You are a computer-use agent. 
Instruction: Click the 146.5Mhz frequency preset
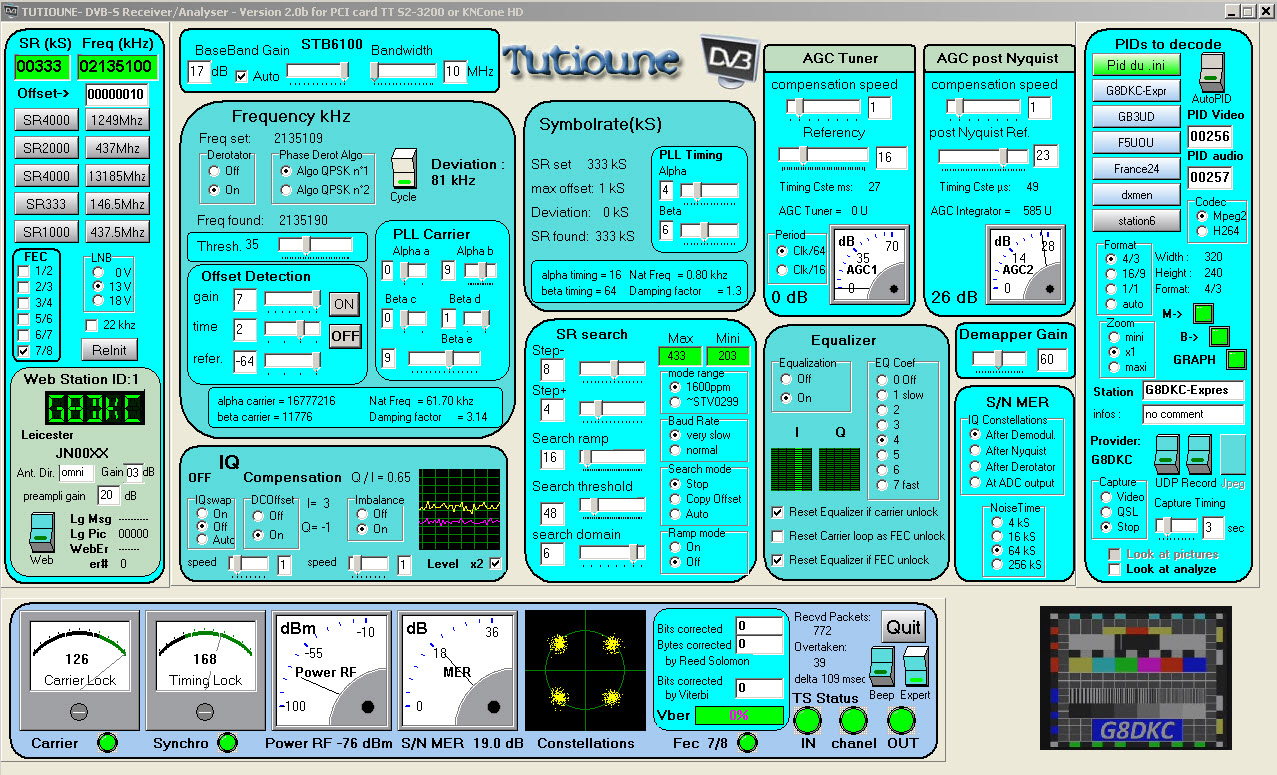[x=116, y=205]
